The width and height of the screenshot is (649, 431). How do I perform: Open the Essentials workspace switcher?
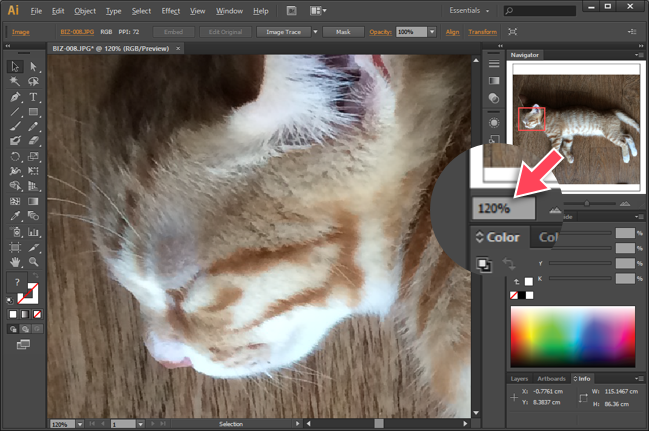(x=469, y=11)
